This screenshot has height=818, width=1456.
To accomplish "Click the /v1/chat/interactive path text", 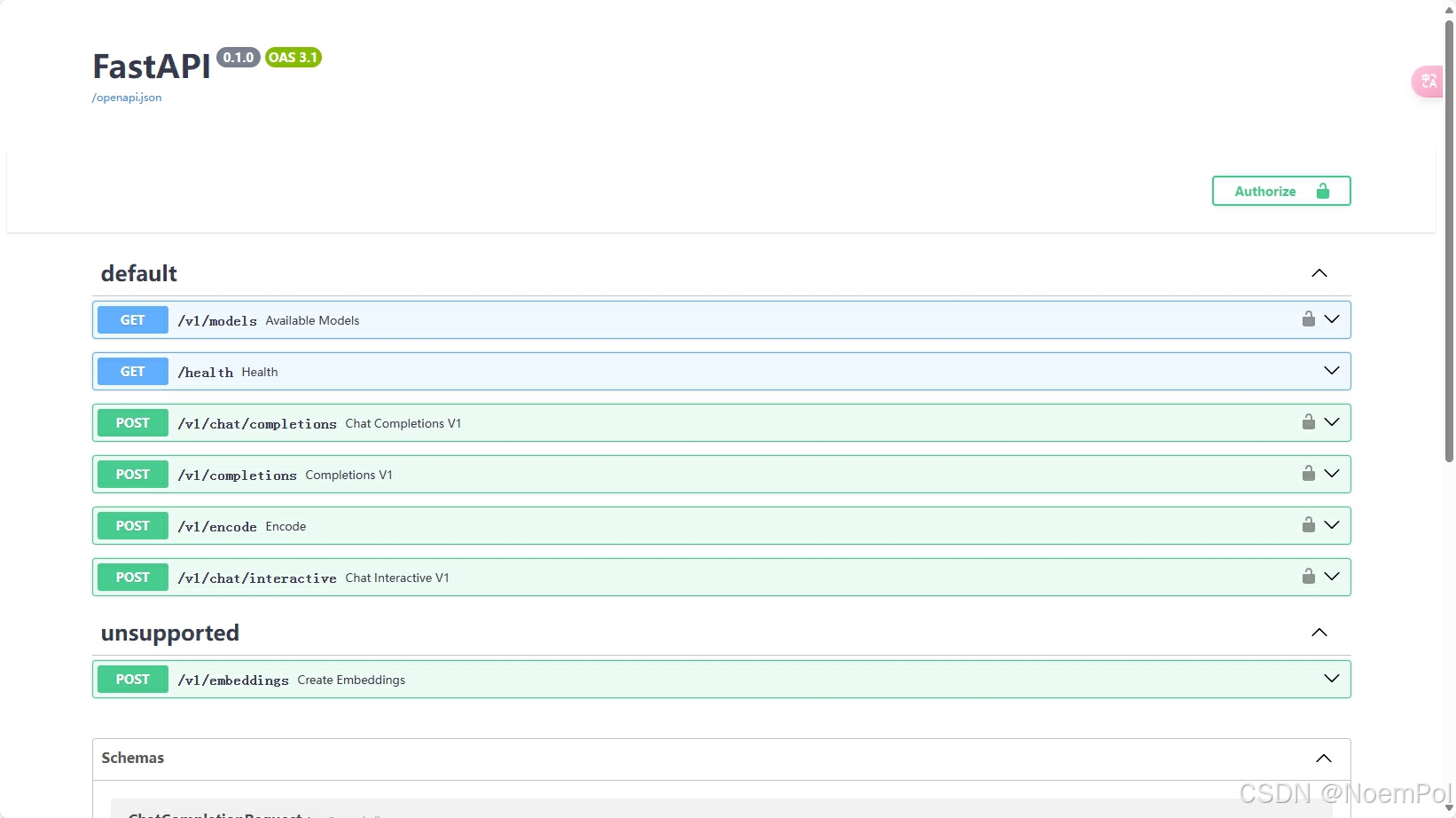I will pos(257,578).
